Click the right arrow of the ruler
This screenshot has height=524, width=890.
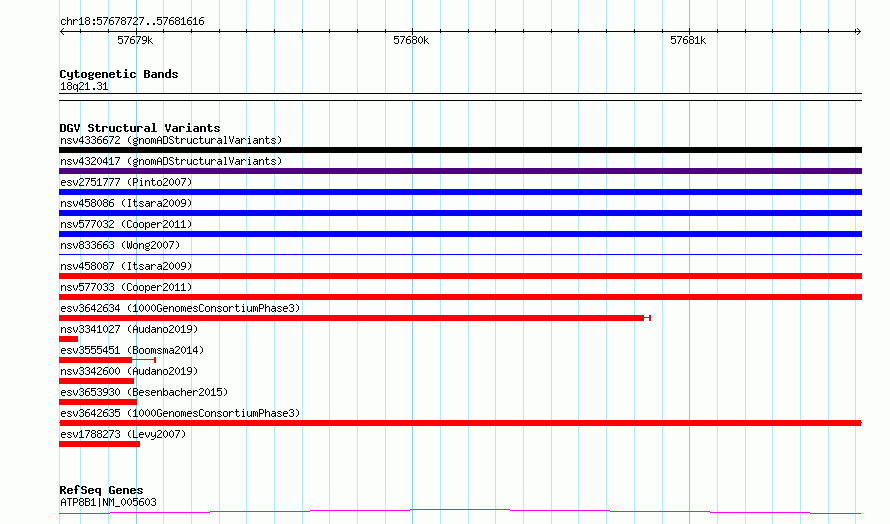858,32
